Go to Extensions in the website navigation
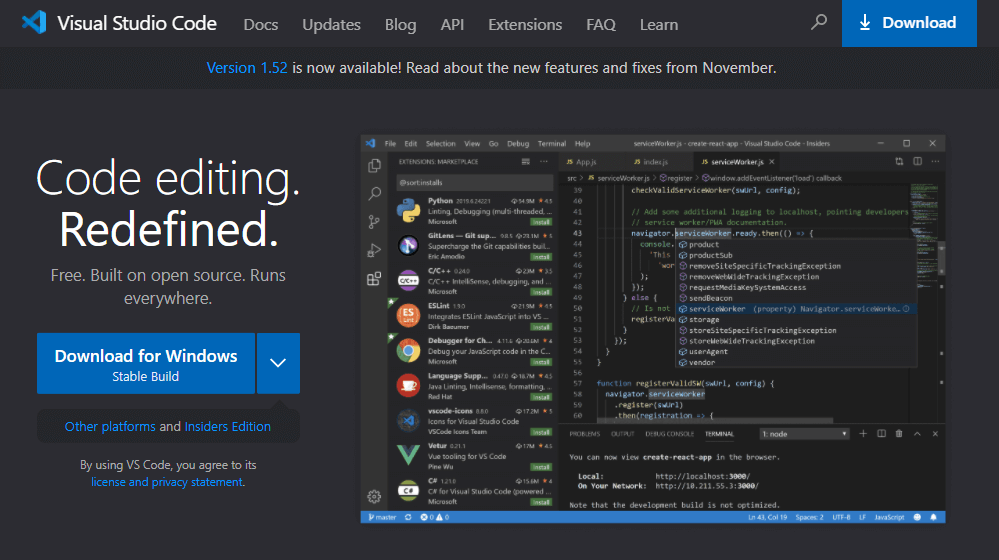999x560 pixels. pos(525,24)
